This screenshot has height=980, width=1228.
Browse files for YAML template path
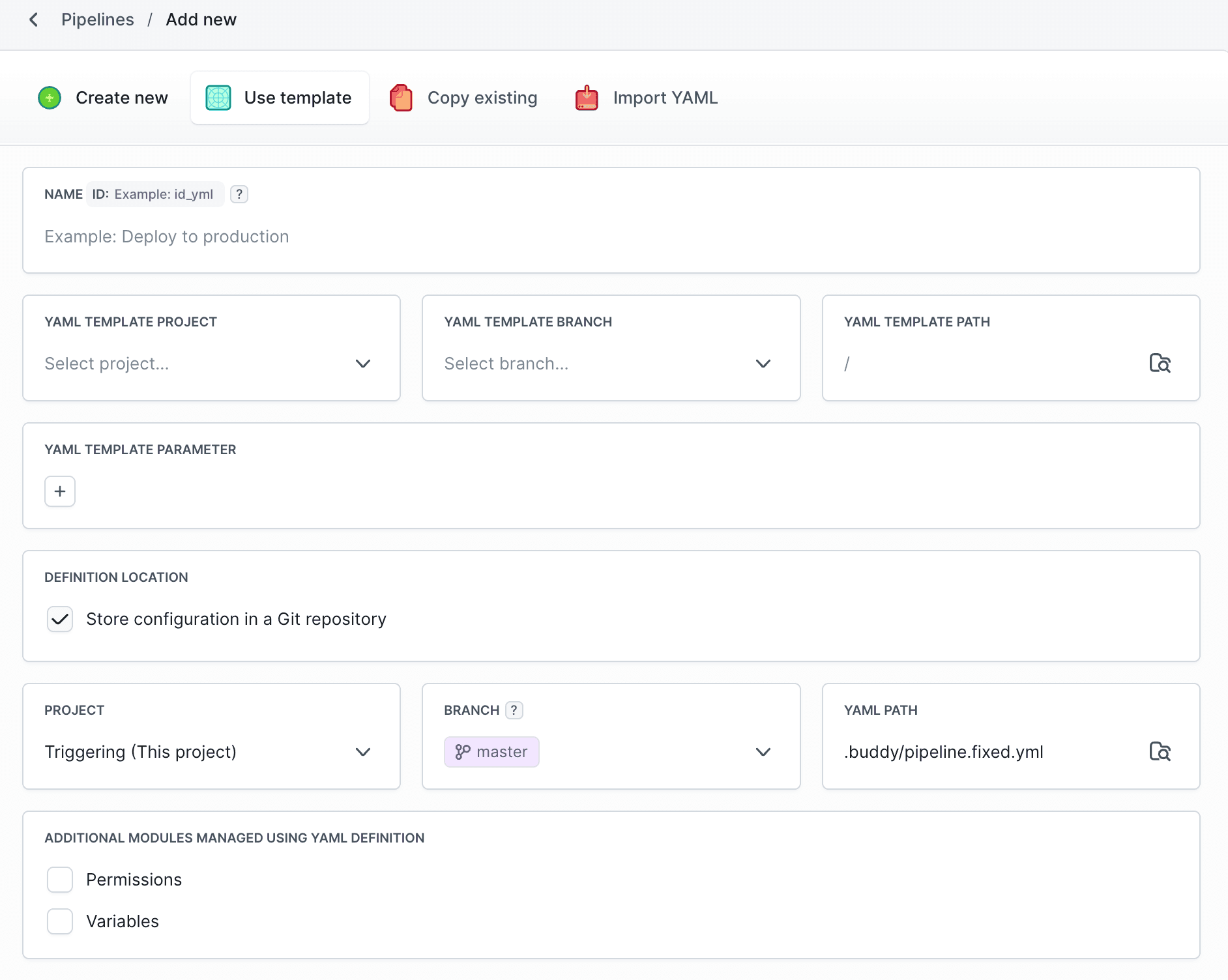pos(1160,364)
